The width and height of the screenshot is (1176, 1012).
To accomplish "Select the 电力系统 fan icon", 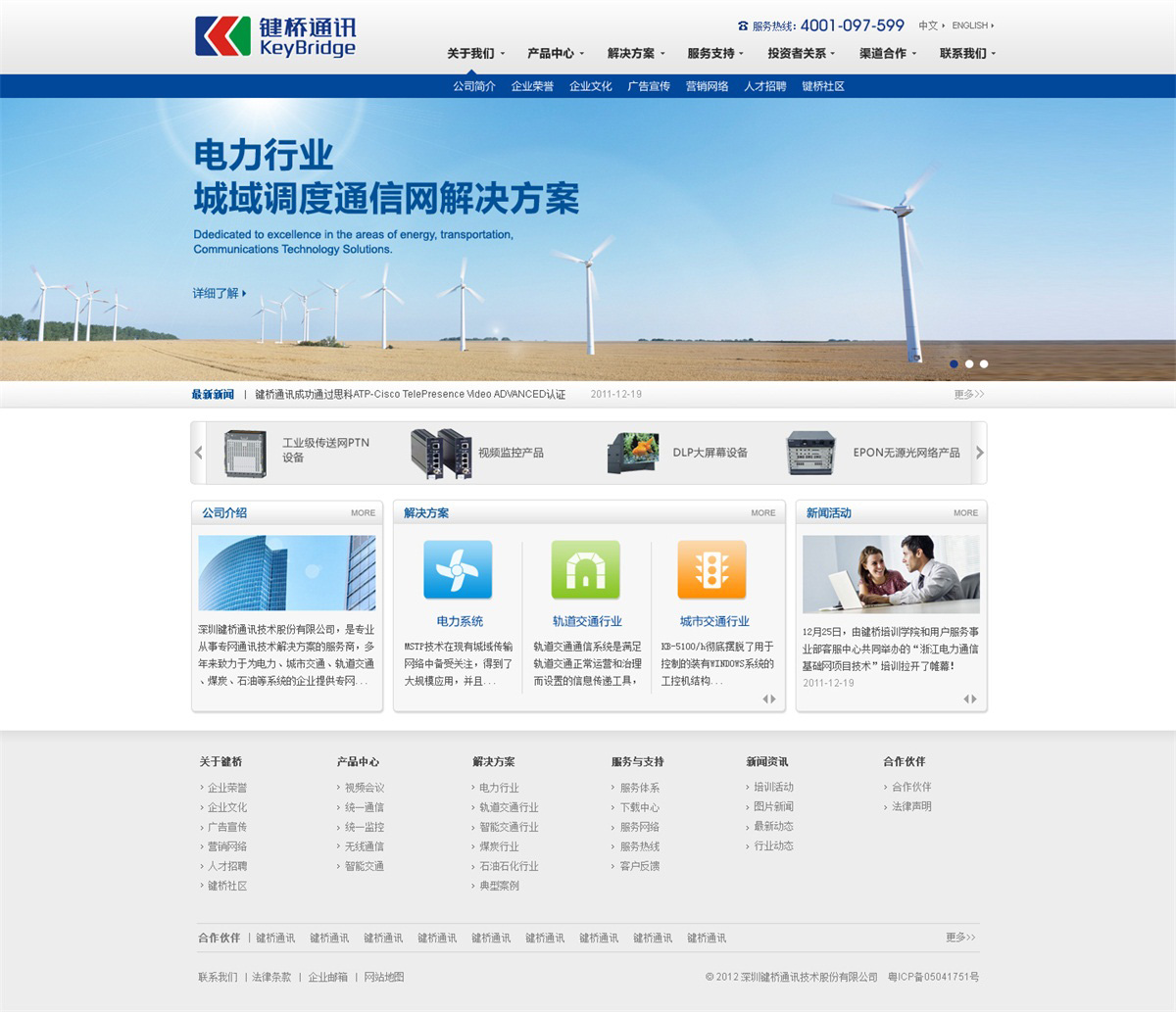I will [x=456, y=570].
